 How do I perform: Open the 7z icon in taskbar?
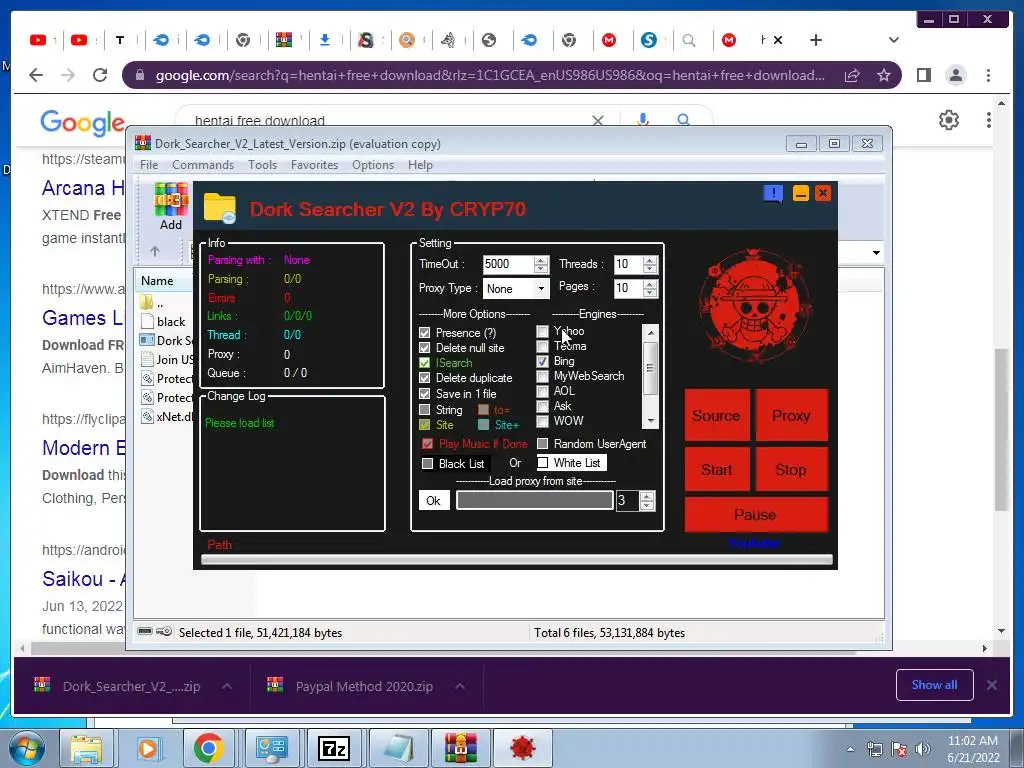pyautogui.click(x=333, y=748)
